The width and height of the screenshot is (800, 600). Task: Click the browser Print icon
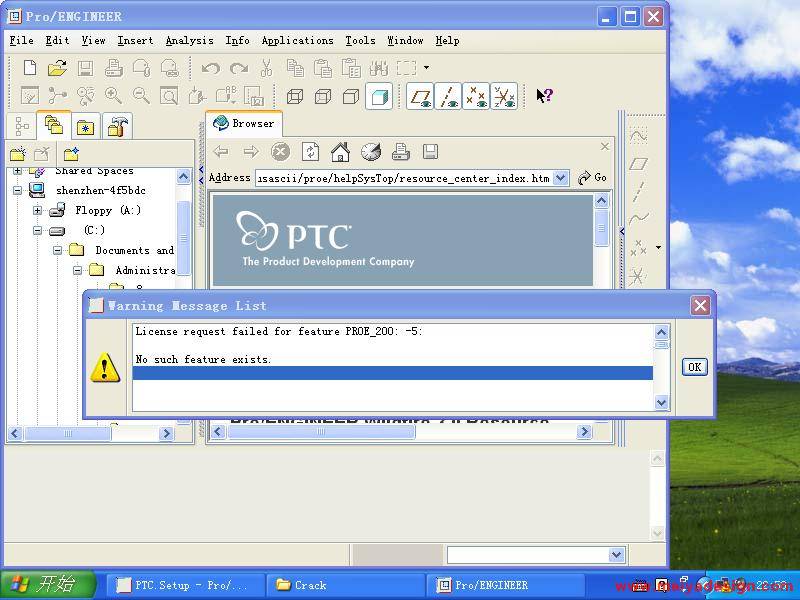coord(401,152)
